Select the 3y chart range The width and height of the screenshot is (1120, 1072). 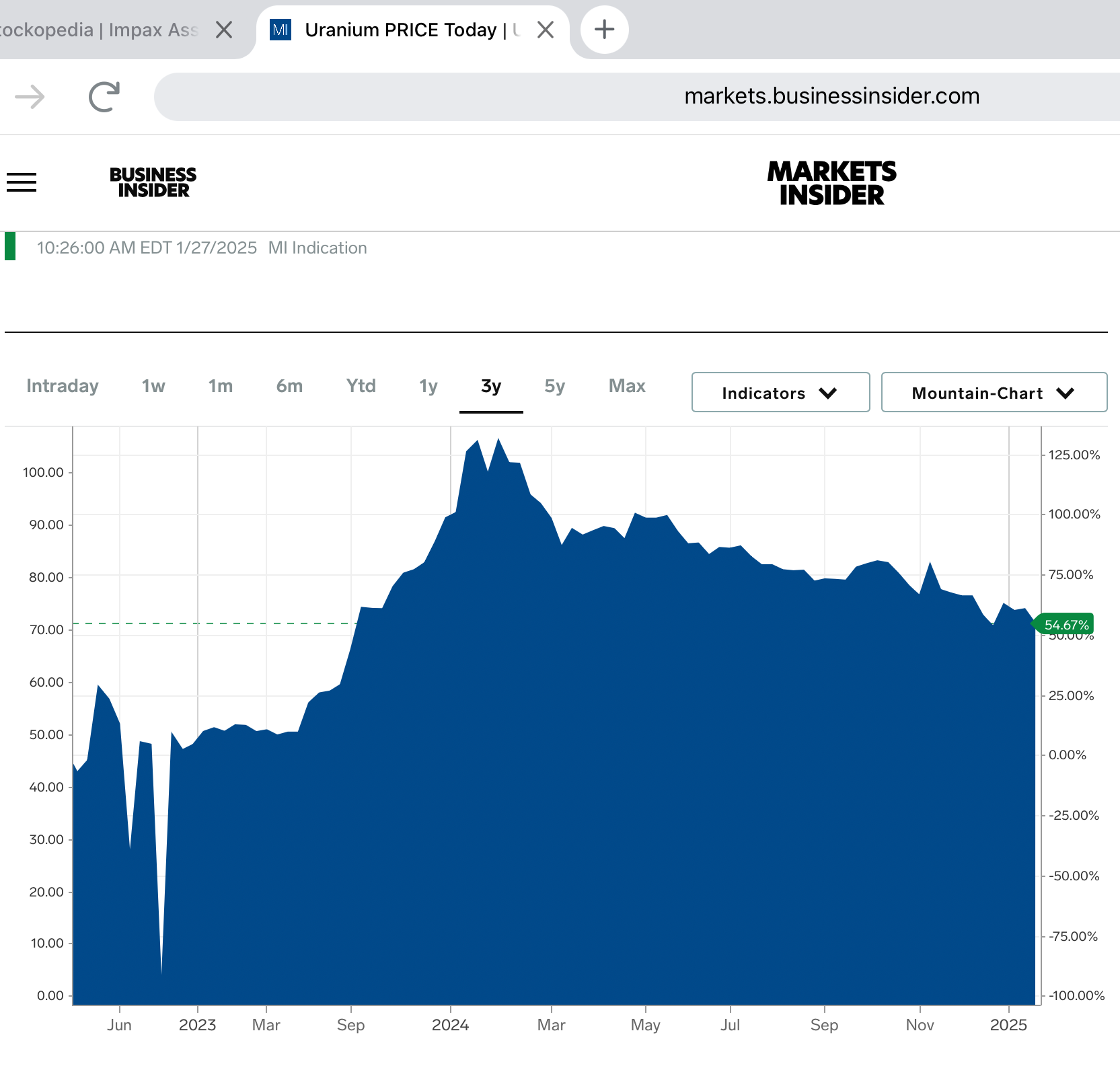(x=491, y=386)
